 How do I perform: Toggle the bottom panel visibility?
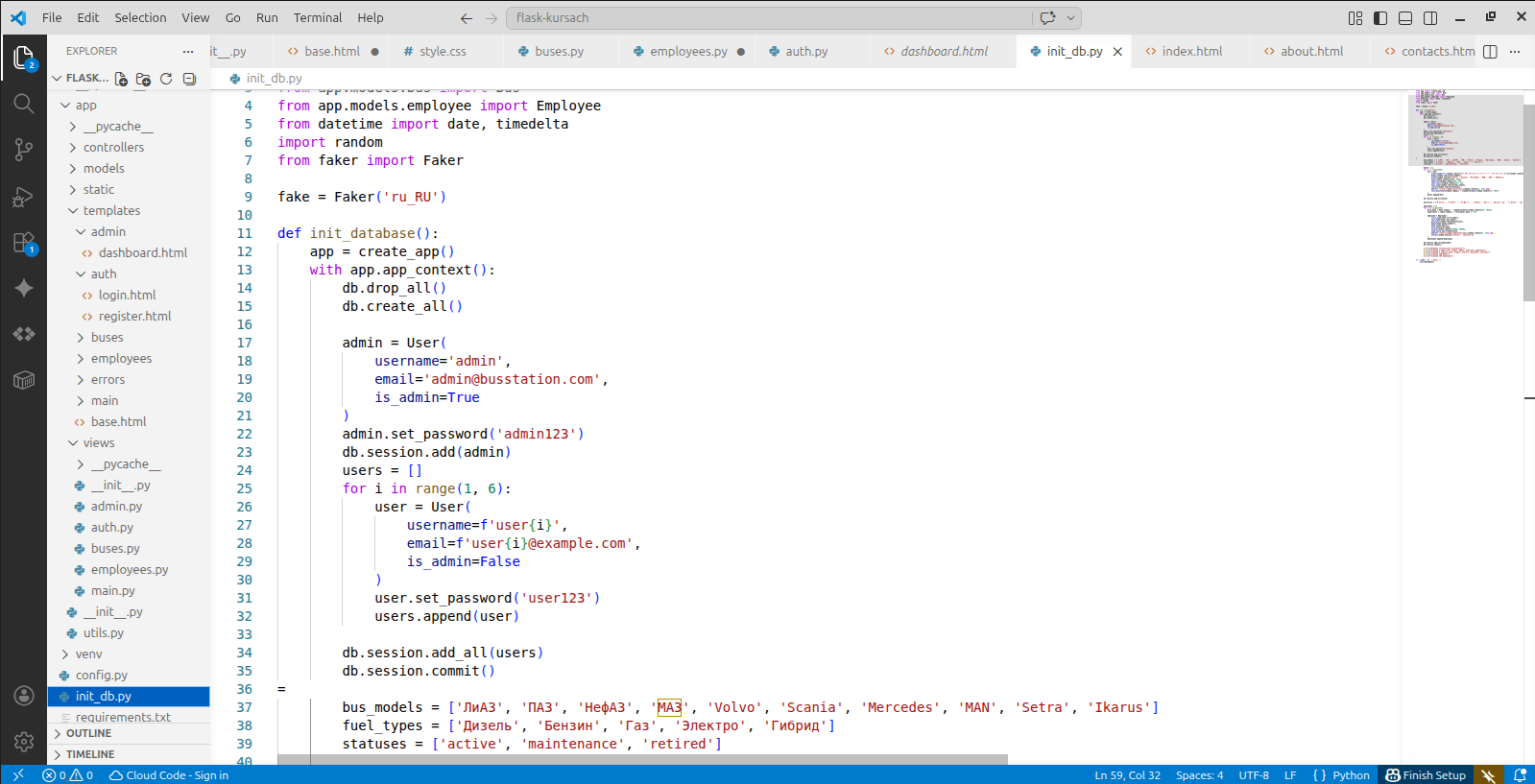[1405, 17]
